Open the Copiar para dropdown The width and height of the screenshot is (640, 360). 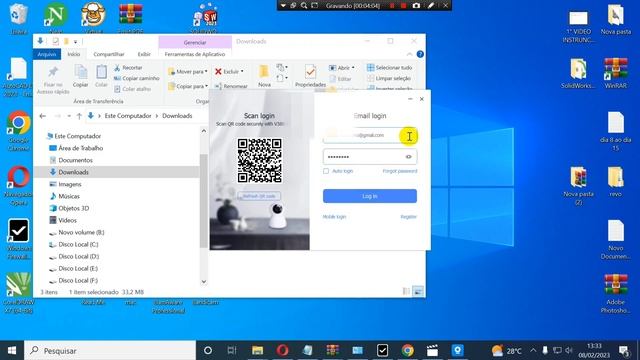pos(188,86)
